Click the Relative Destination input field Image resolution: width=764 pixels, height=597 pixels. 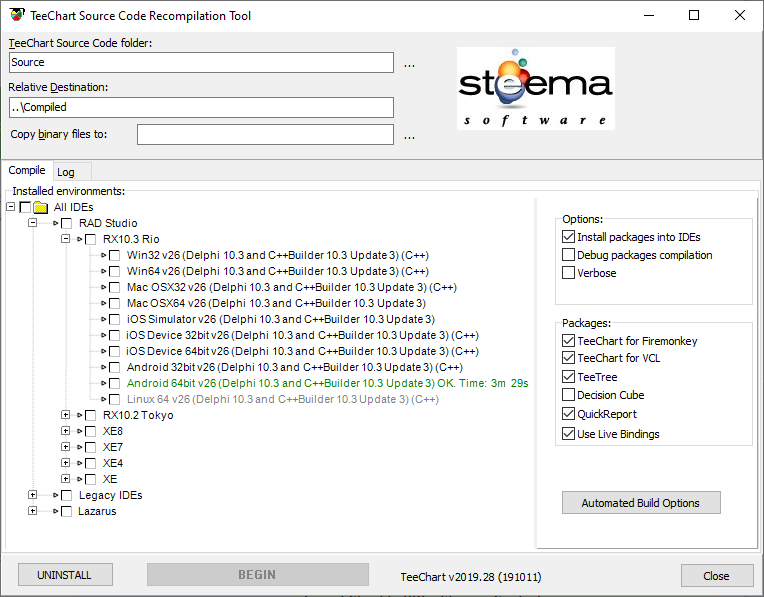(x=201, y=107)
